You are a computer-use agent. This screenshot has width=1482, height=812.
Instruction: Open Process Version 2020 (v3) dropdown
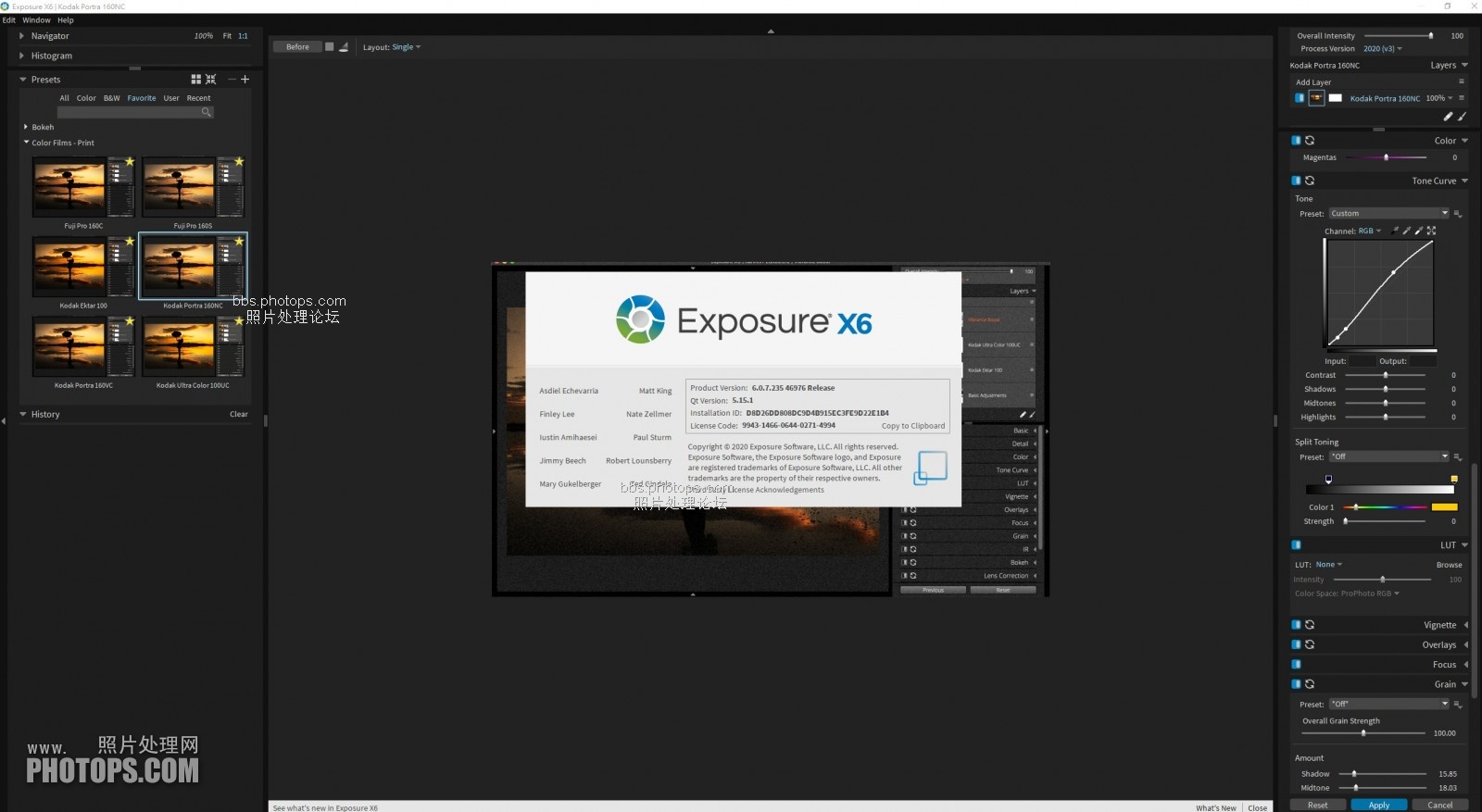[x=1382, y=49]
